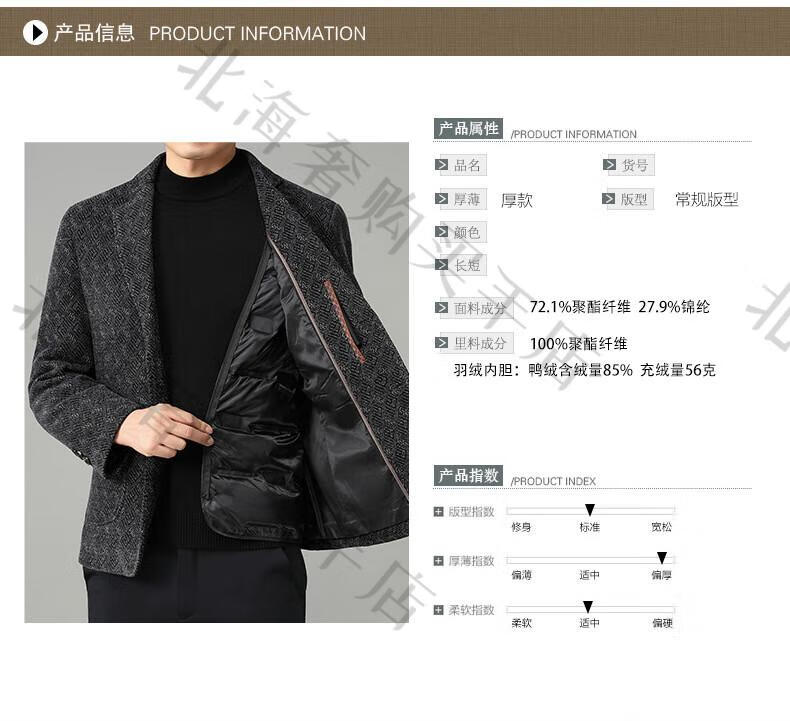Viewport: 790px width, 721px height.
Task: Click the 常规版型 value text
Action: pyautogui.click(x=706, y=200)
